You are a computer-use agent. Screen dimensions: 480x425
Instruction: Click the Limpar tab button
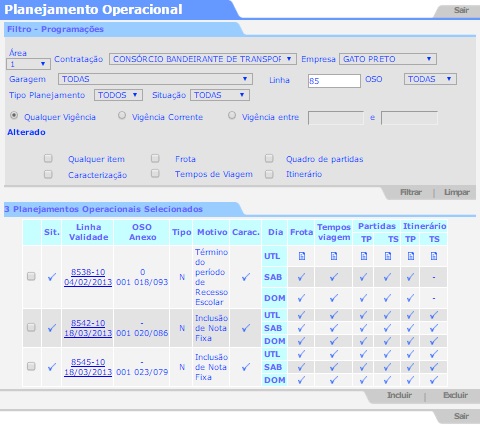click(x=457, y=192)
